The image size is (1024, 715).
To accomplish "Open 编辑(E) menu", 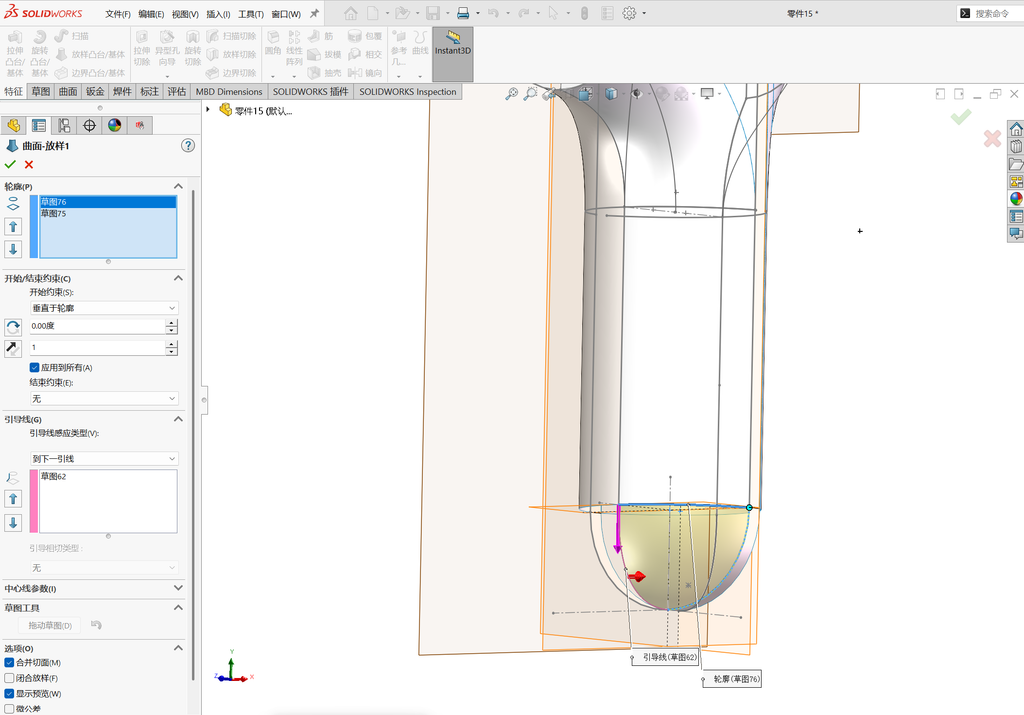I will tap(151, 14).
